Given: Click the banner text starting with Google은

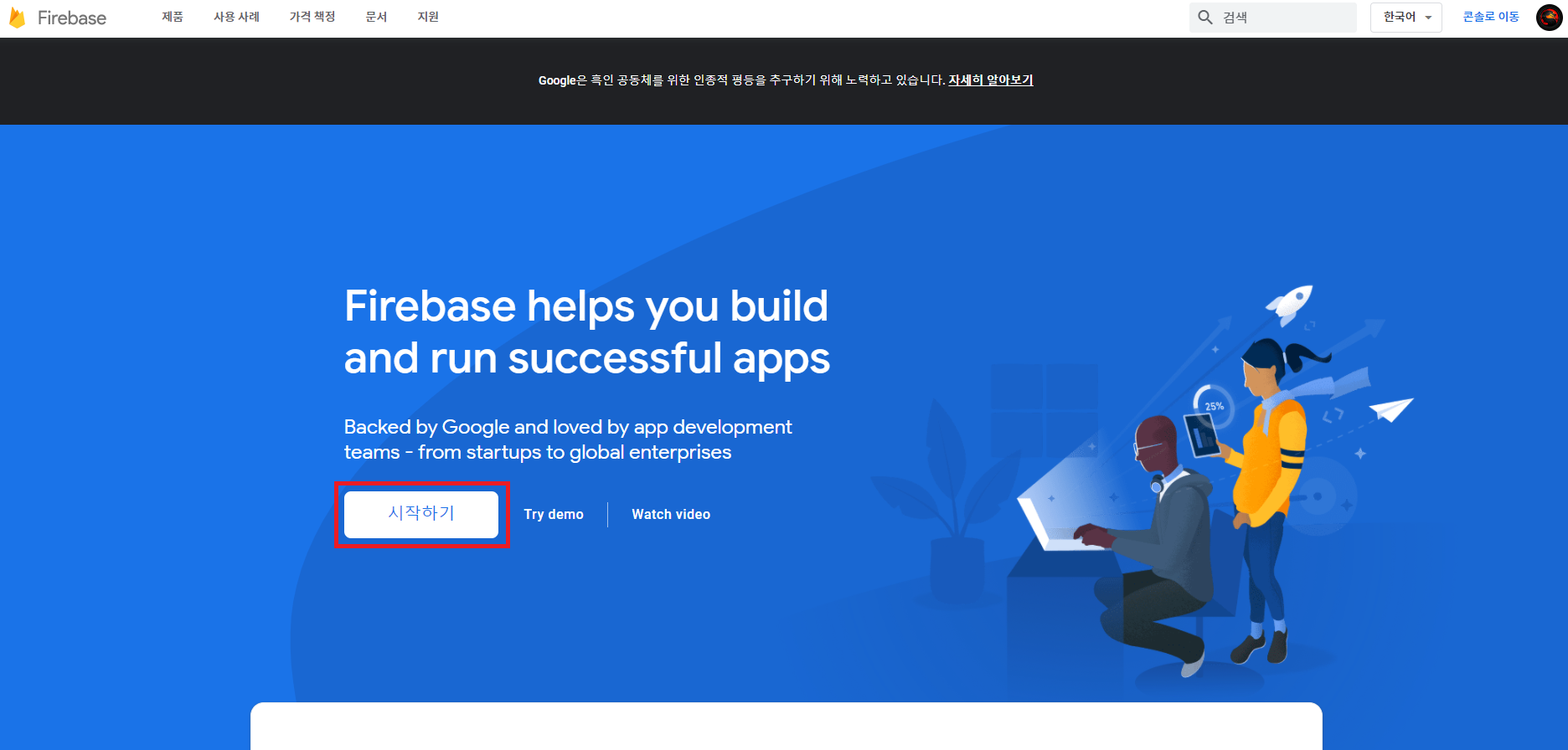Looking at the screenshot, I should click(742, 80).
